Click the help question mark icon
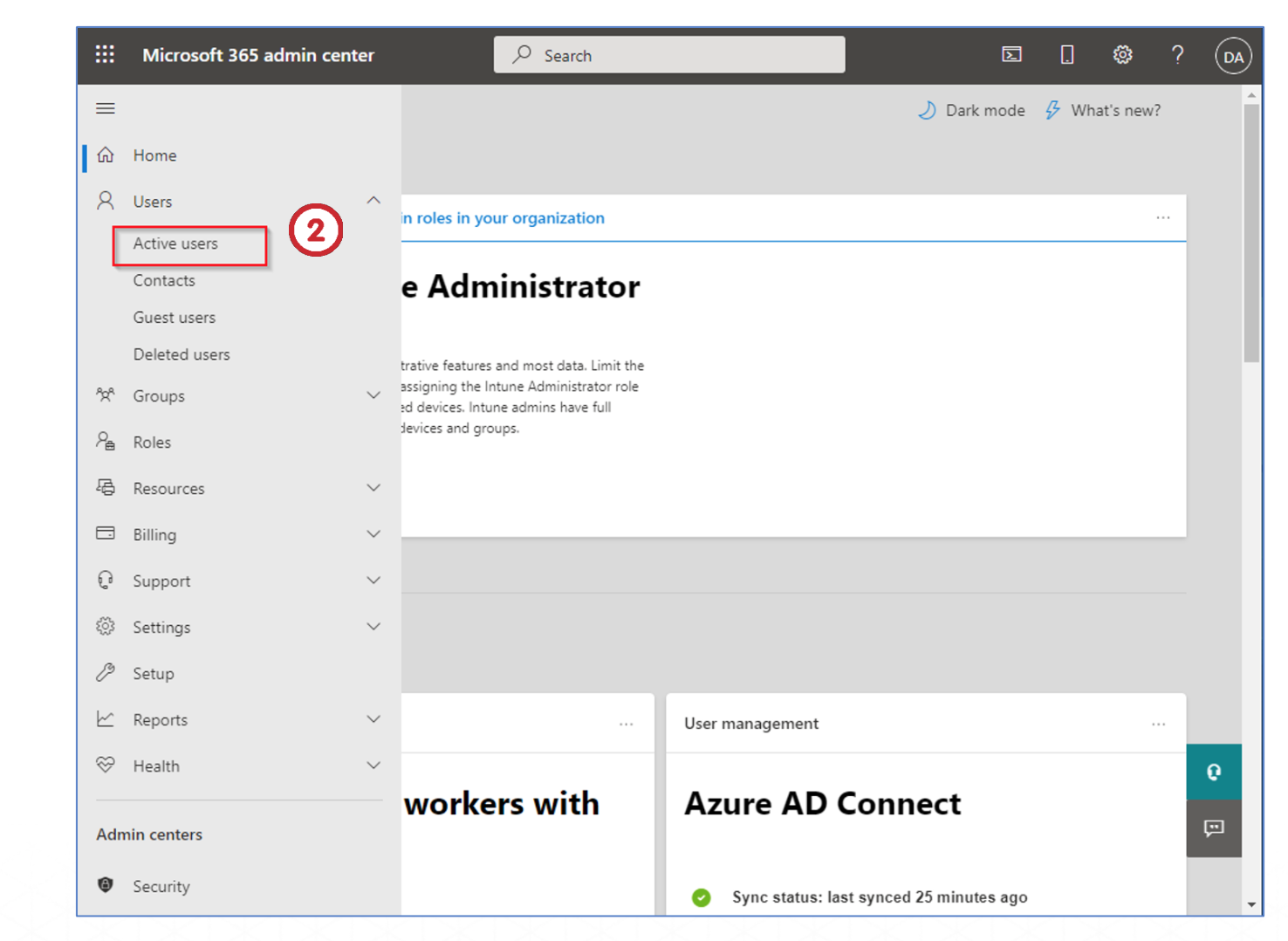This screenshot has height=941, width=1288. coord(1177,55)
